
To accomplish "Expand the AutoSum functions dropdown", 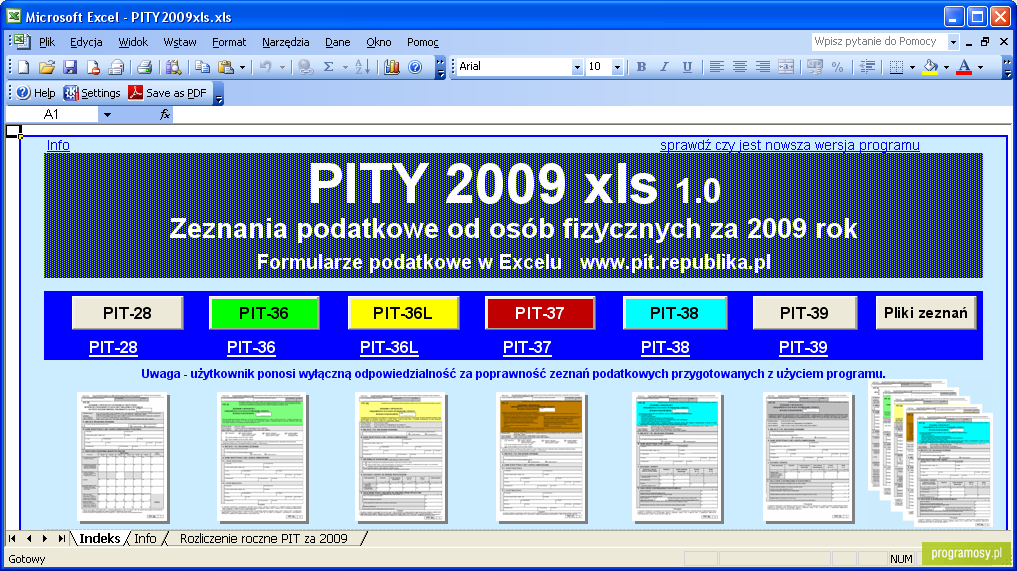I will (x=345, y=67).
